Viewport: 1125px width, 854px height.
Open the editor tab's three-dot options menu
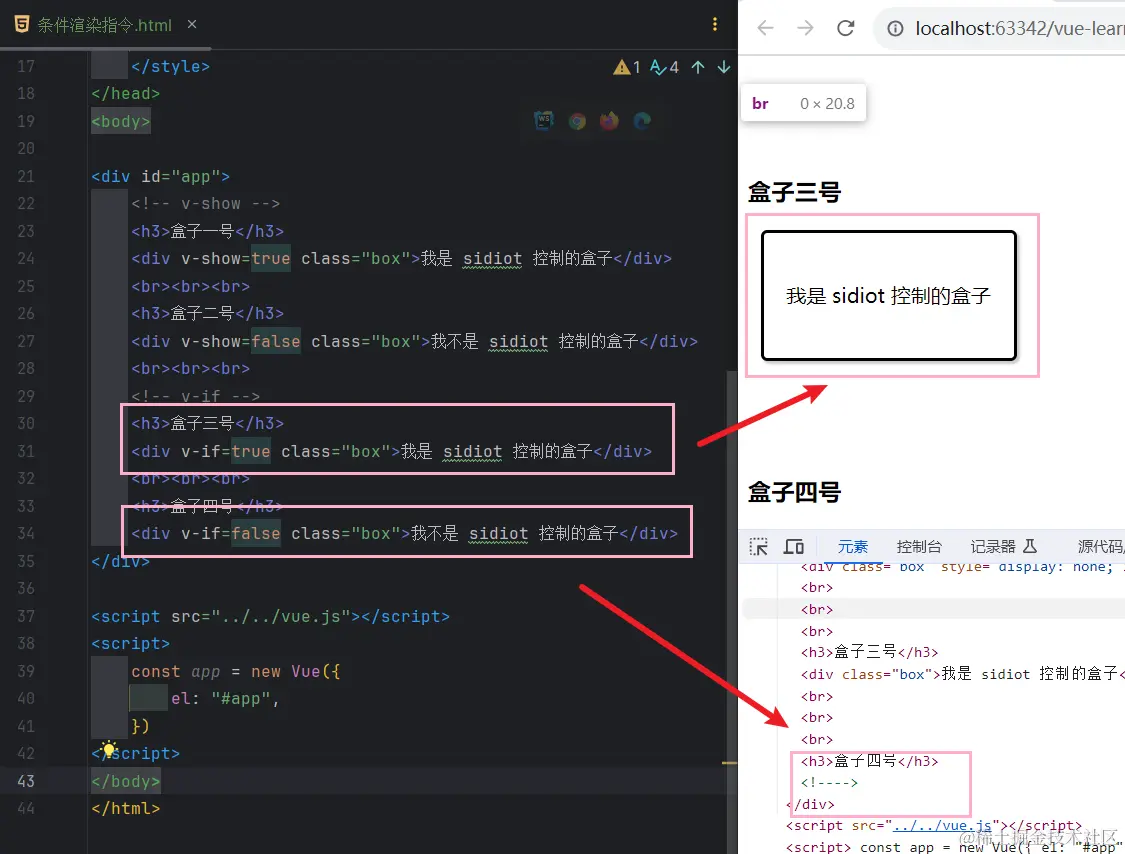pyautogui.click(x=715, y=24)
